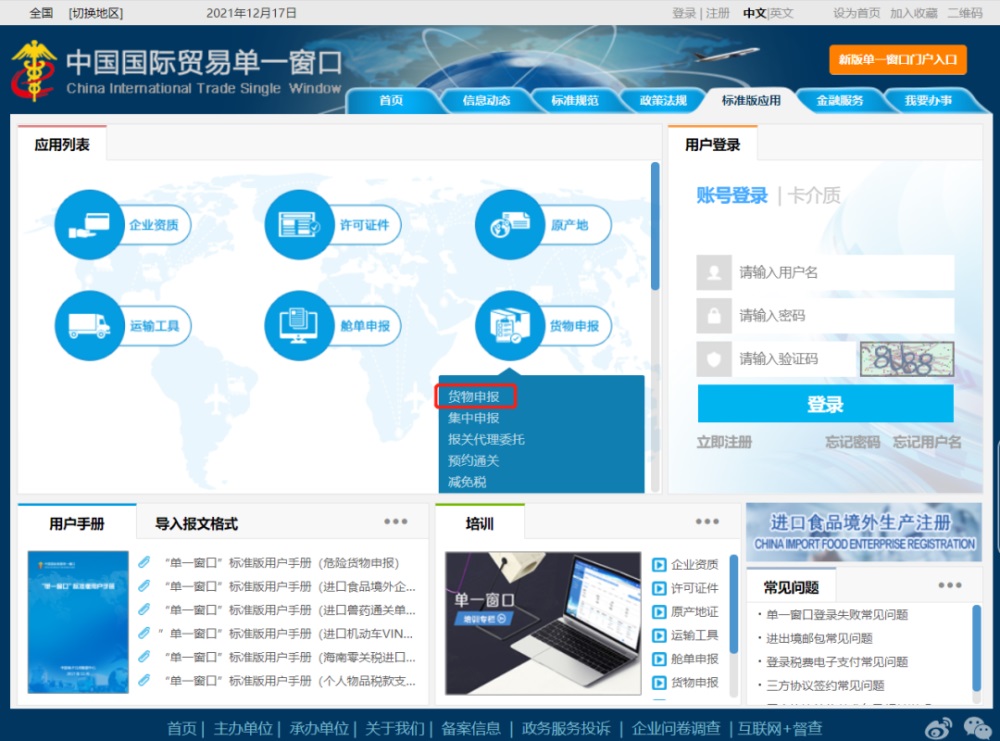Click 二维码 in top bar

click(x=965, y=13)
